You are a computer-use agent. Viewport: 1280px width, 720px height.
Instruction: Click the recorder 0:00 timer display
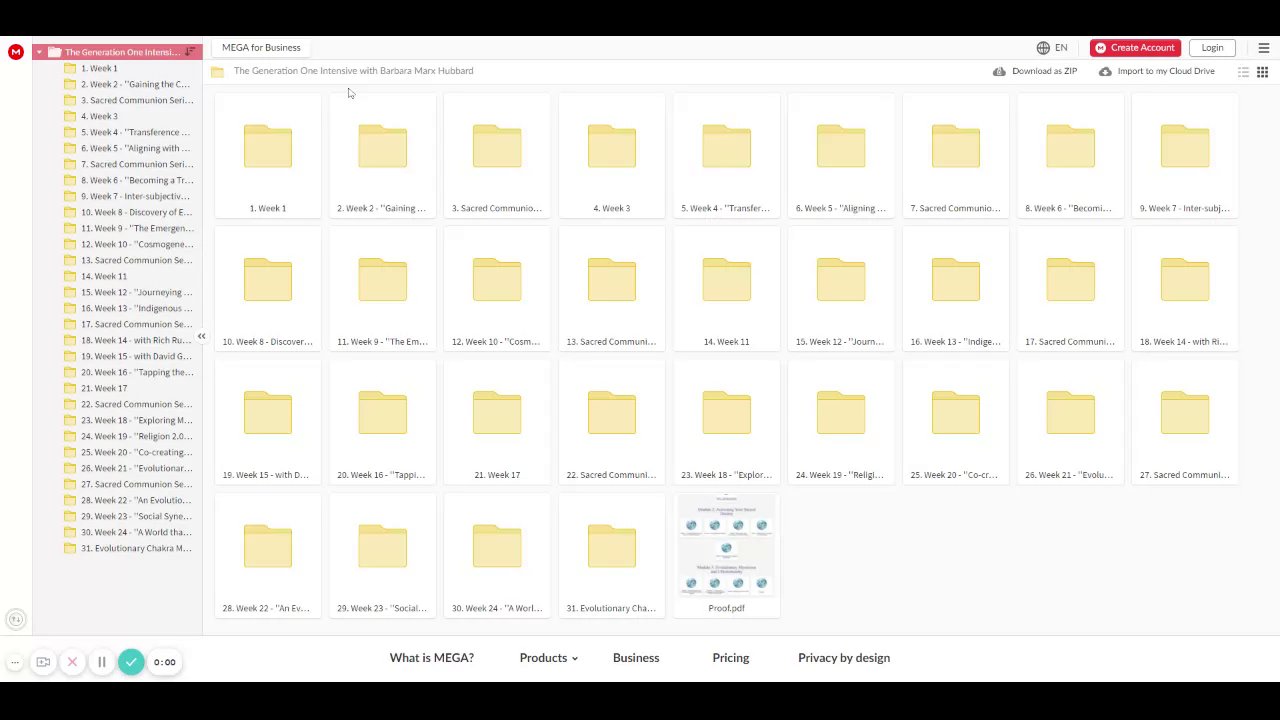click(165, 662)
